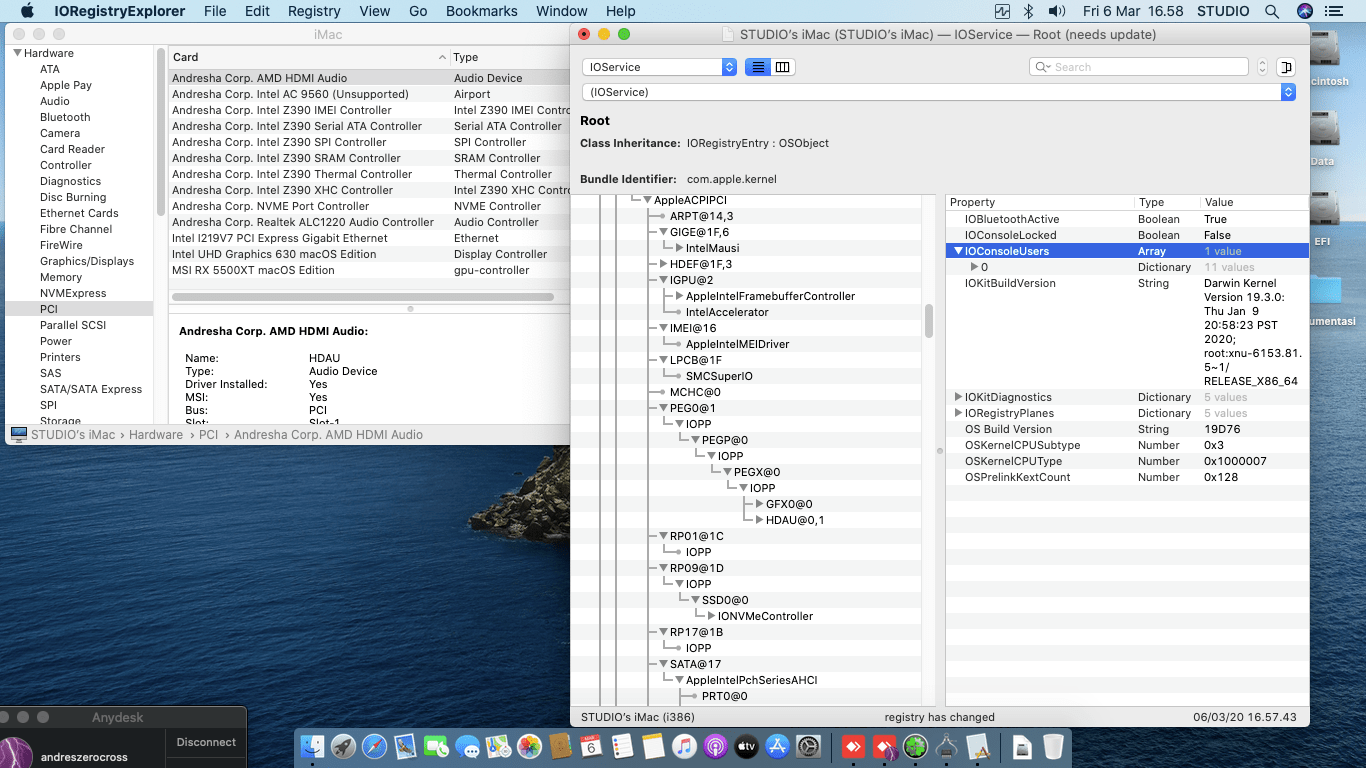The image size is (1366, 768).
Task: Click the Type column header in System Information
Action: (x=510, y=57)
